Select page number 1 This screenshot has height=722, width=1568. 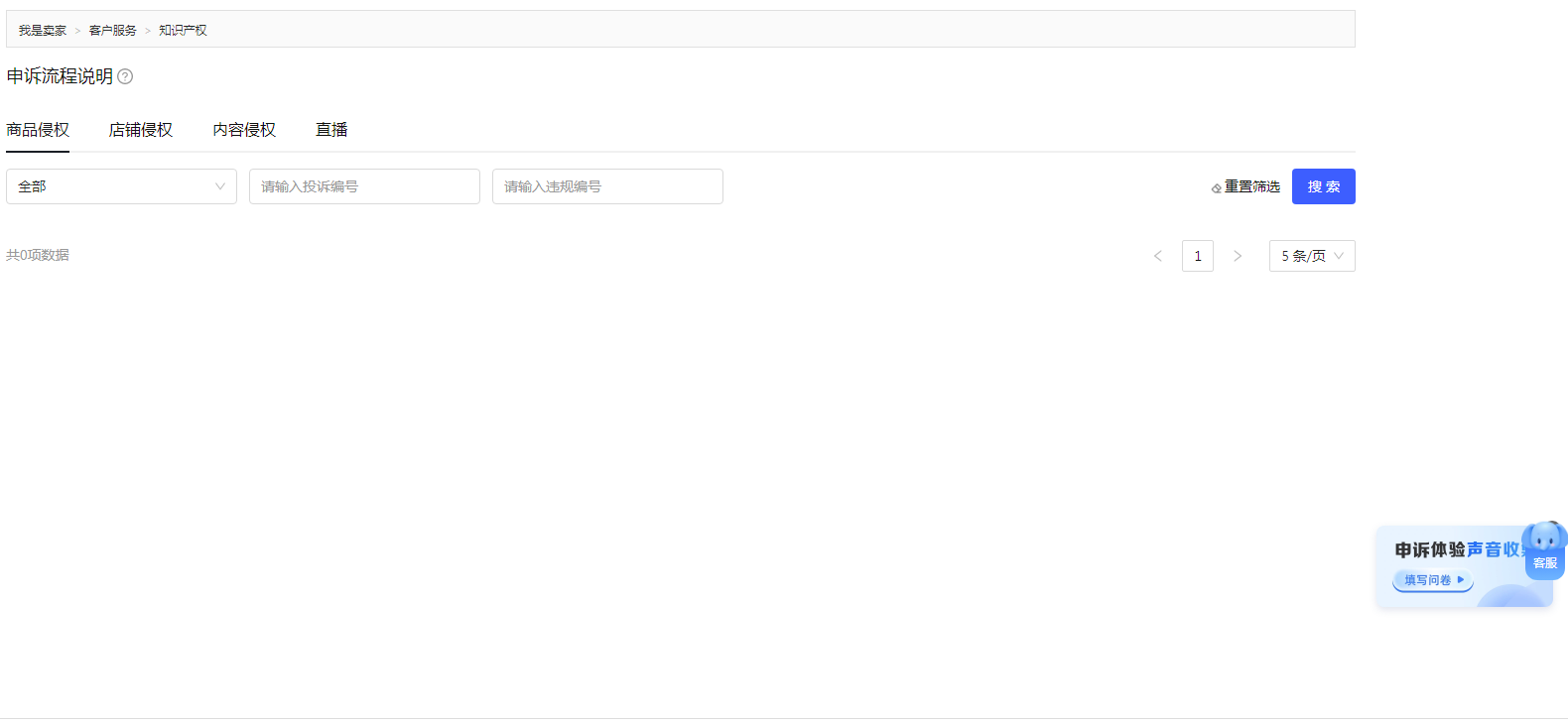tap(1198, 256)
